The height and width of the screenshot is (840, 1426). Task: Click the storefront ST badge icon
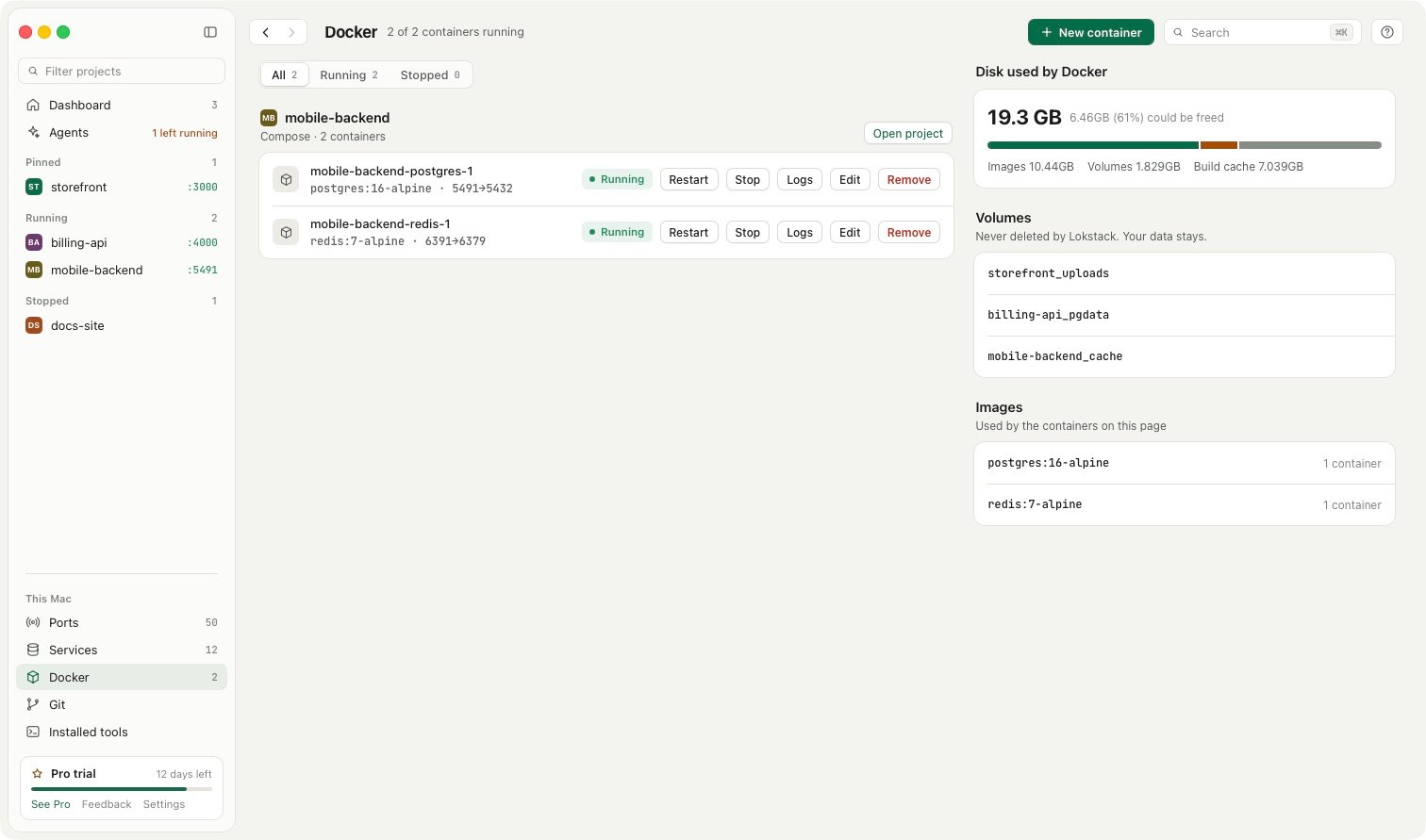point(34,187)
